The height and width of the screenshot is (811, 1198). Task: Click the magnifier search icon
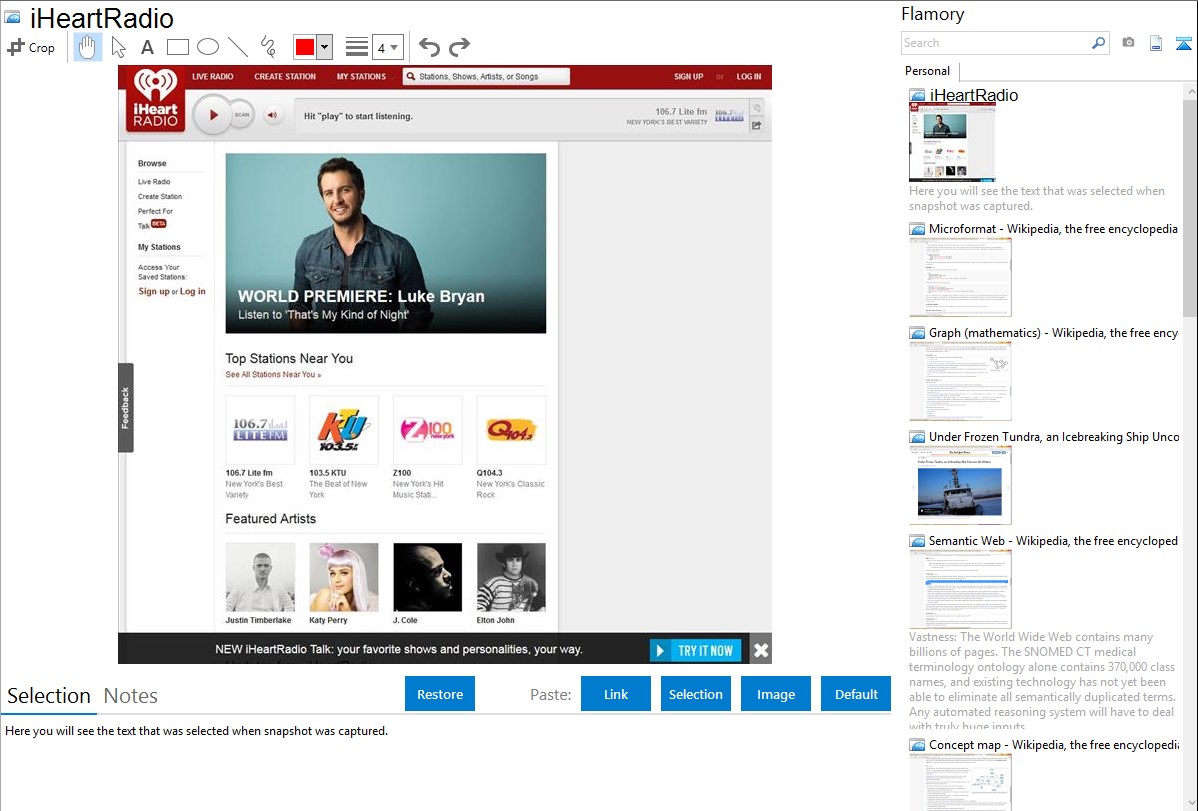(x=1098, y=43)
